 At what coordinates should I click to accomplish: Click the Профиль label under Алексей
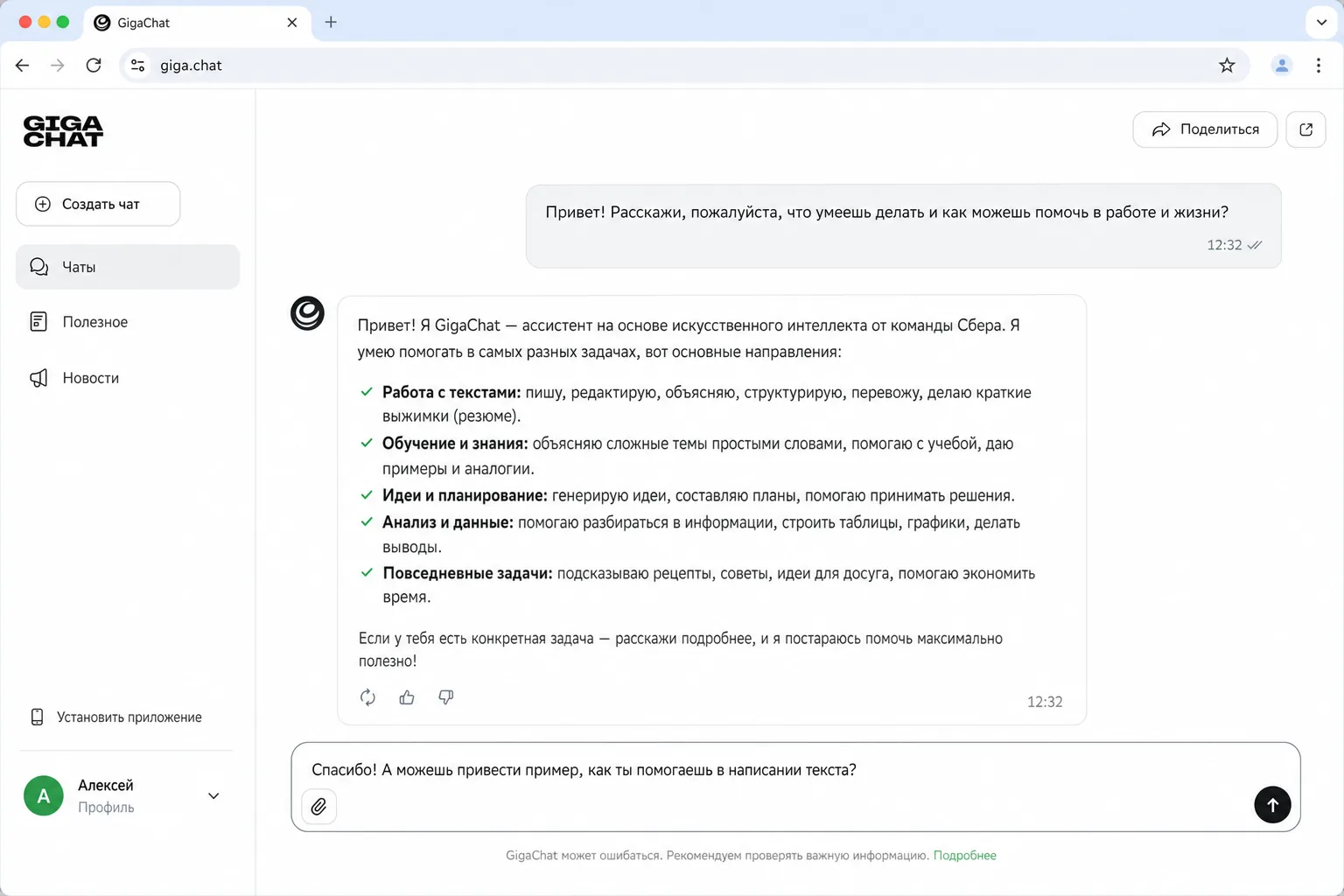click(106, 808)
